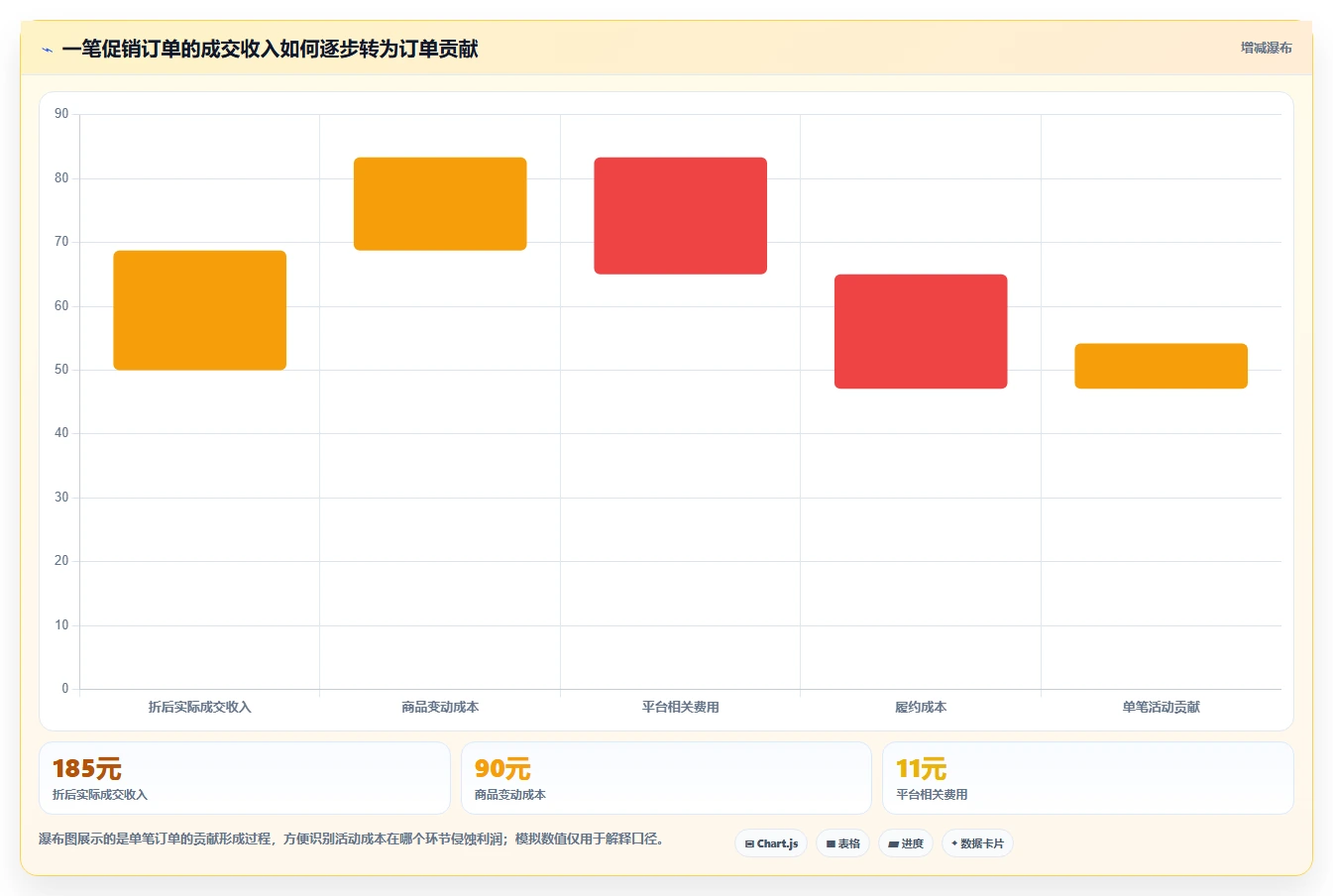The image size is (1333, 896).
Task: Click the 平台相关费用 x-axis label
Action: [681, 707]
